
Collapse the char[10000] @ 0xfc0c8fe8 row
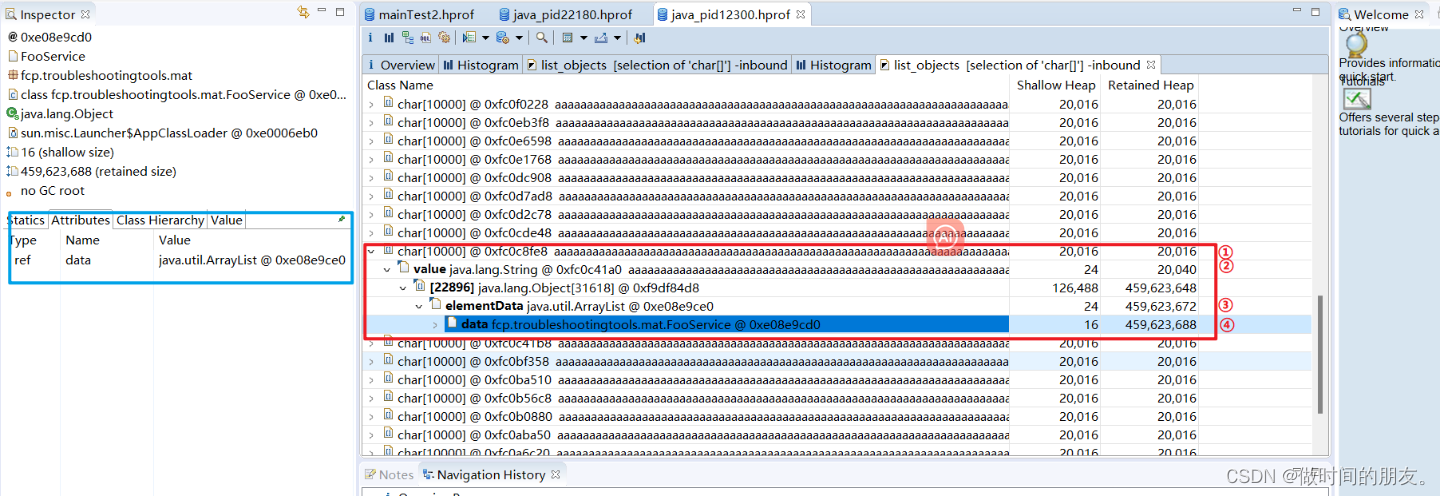tap(372, 251)
